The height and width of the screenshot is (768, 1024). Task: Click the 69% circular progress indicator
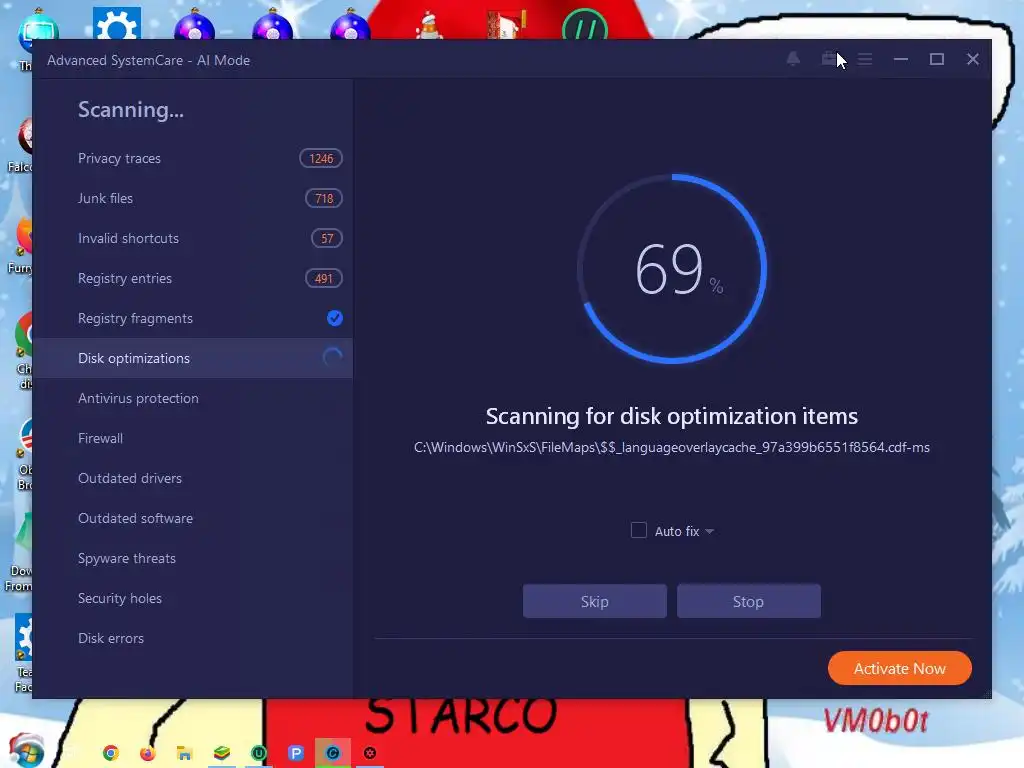(671, 268)
